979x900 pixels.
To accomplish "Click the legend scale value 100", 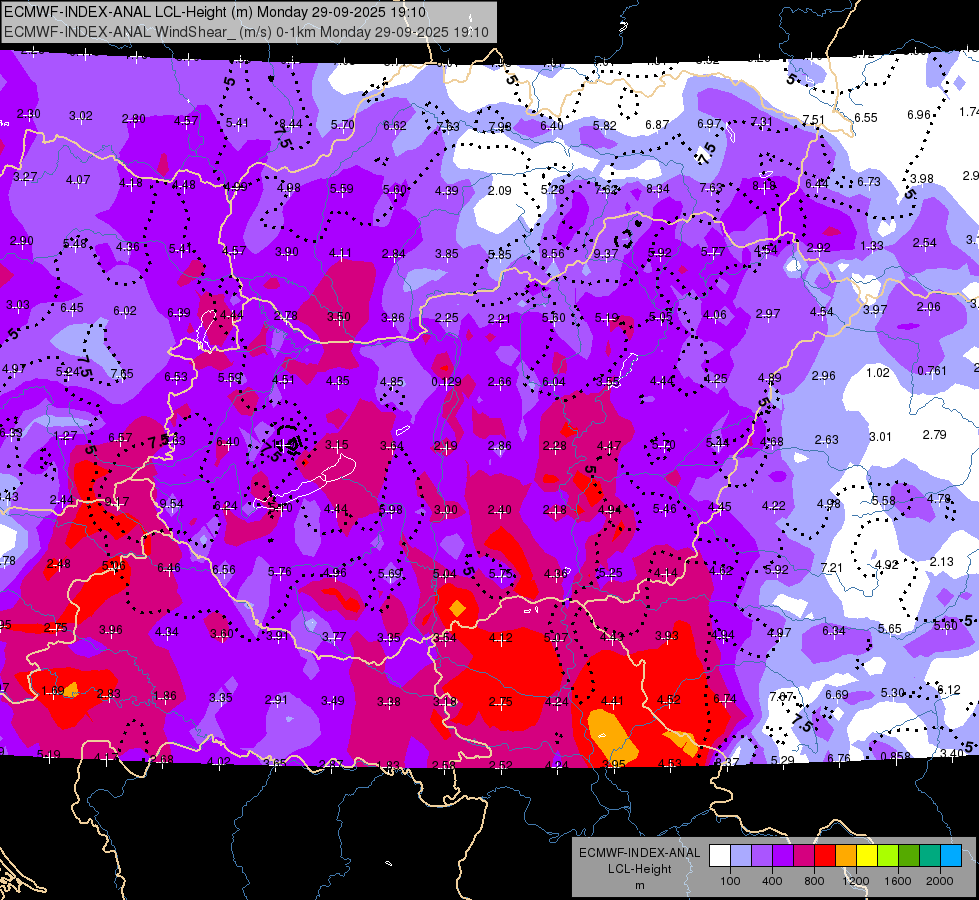I will [x=730, y=881].
